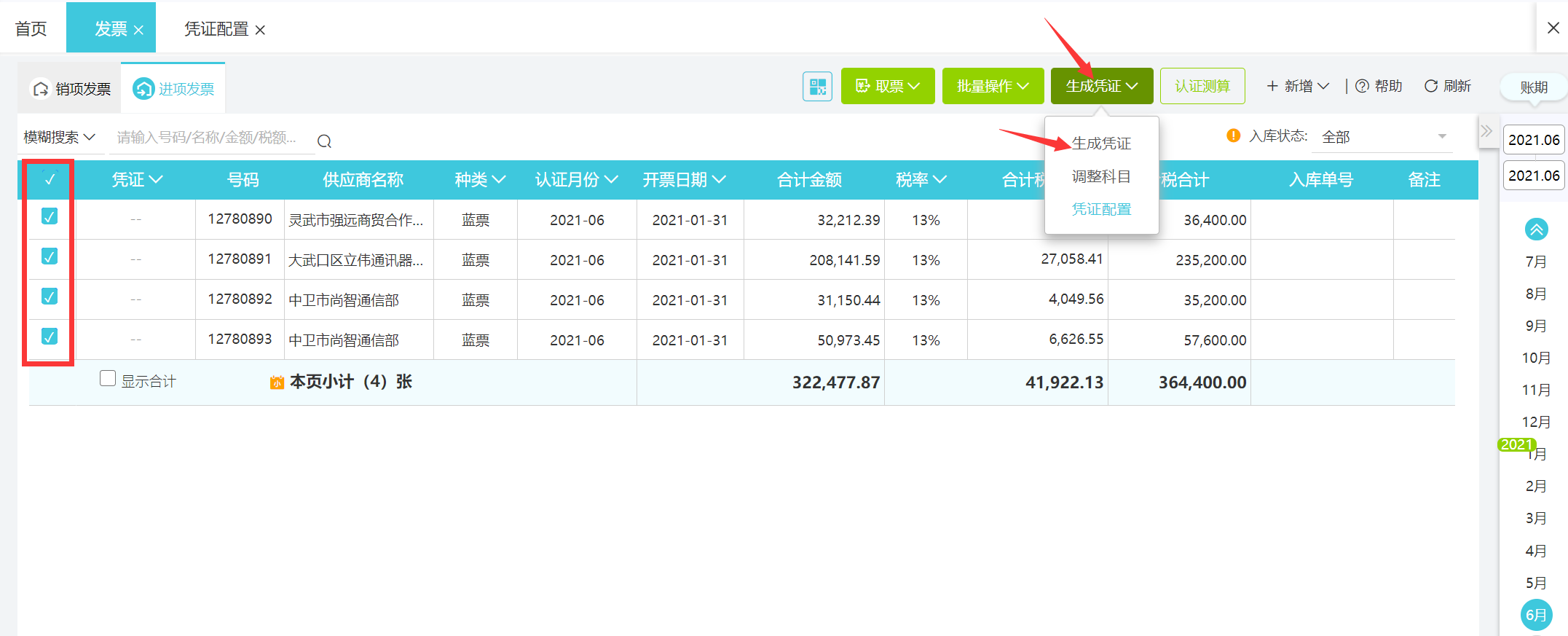
Task: Expand the 税率 column filter
Action: [x=939, y=179]
